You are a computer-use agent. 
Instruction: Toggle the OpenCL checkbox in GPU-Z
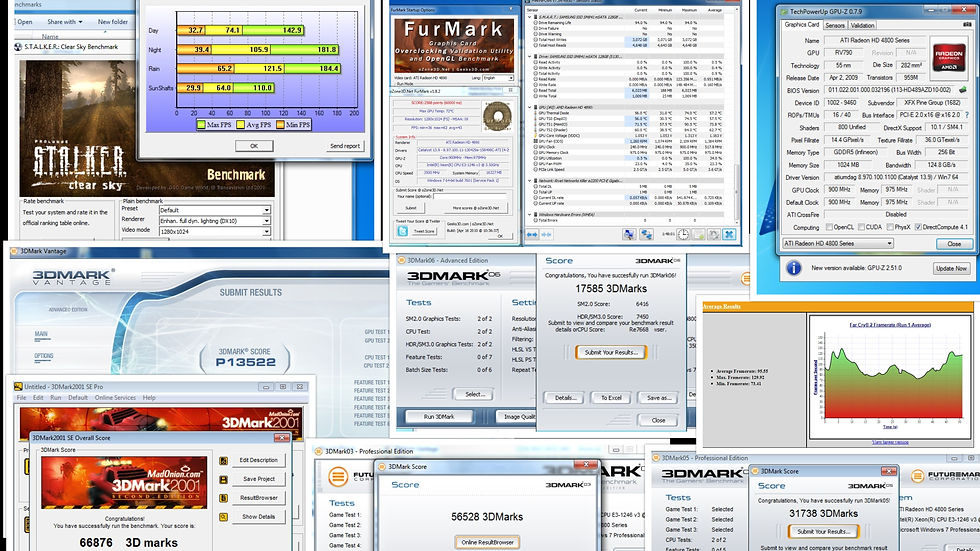coord(829,227)
